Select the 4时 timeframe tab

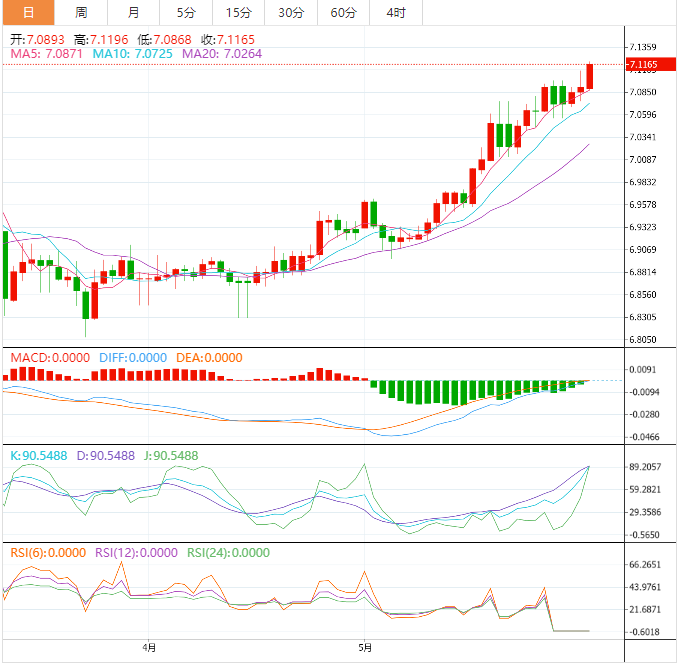395,13
